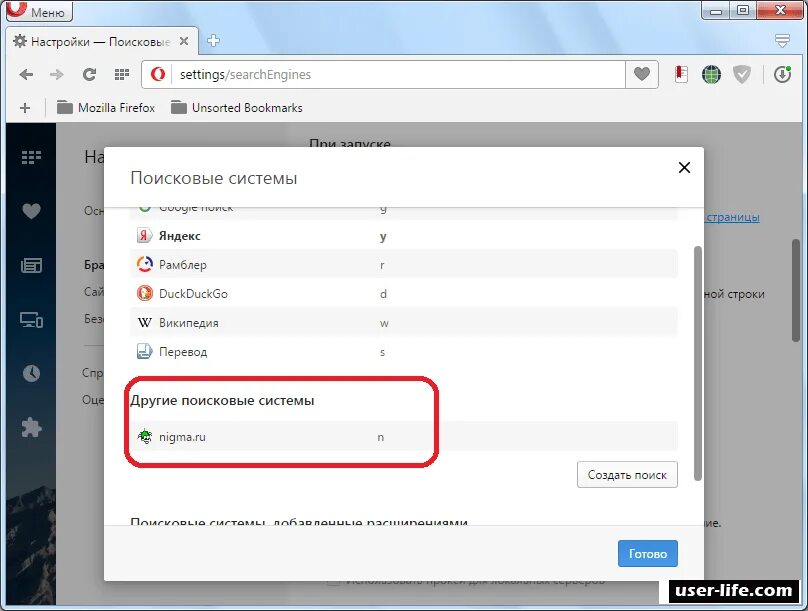Open a new tab with plus icon
This screenshot has height=611, width=808.
(x=213, y=41)
